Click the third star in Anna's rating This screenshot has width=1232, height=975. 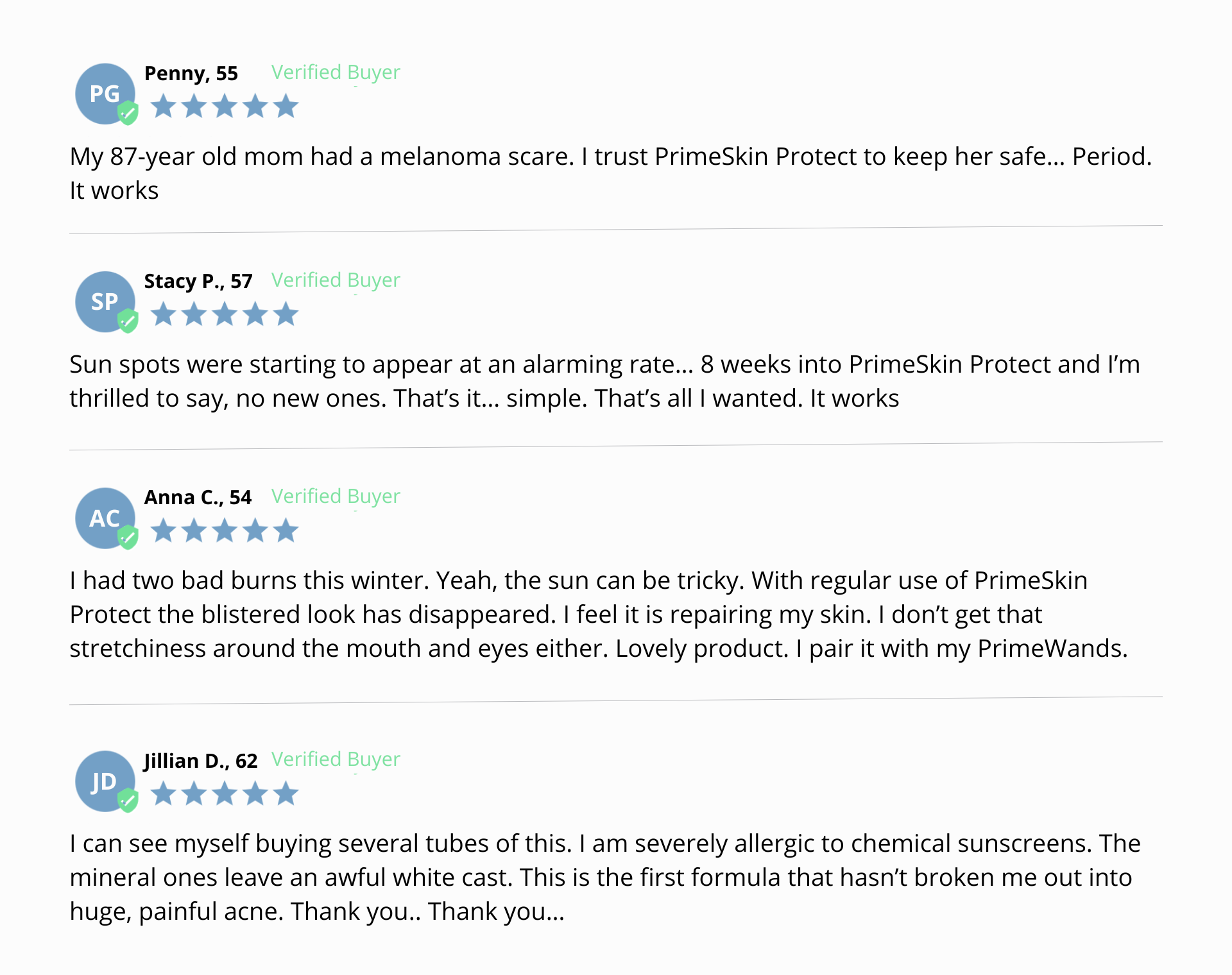pyautogui.click(x=225, y=530)
